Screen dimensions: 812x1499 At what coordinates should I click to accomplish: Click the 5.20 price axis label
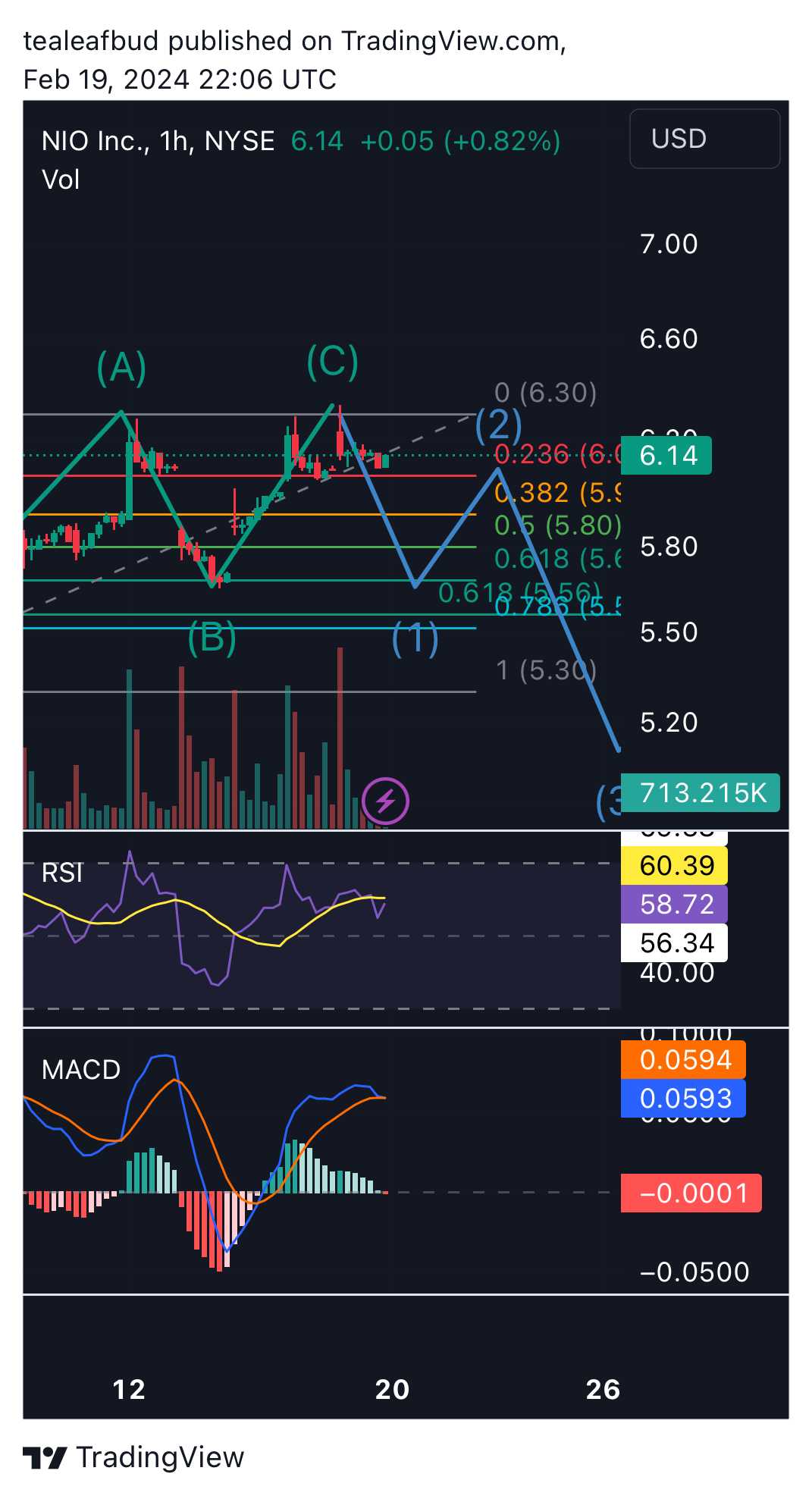point(669,723)
